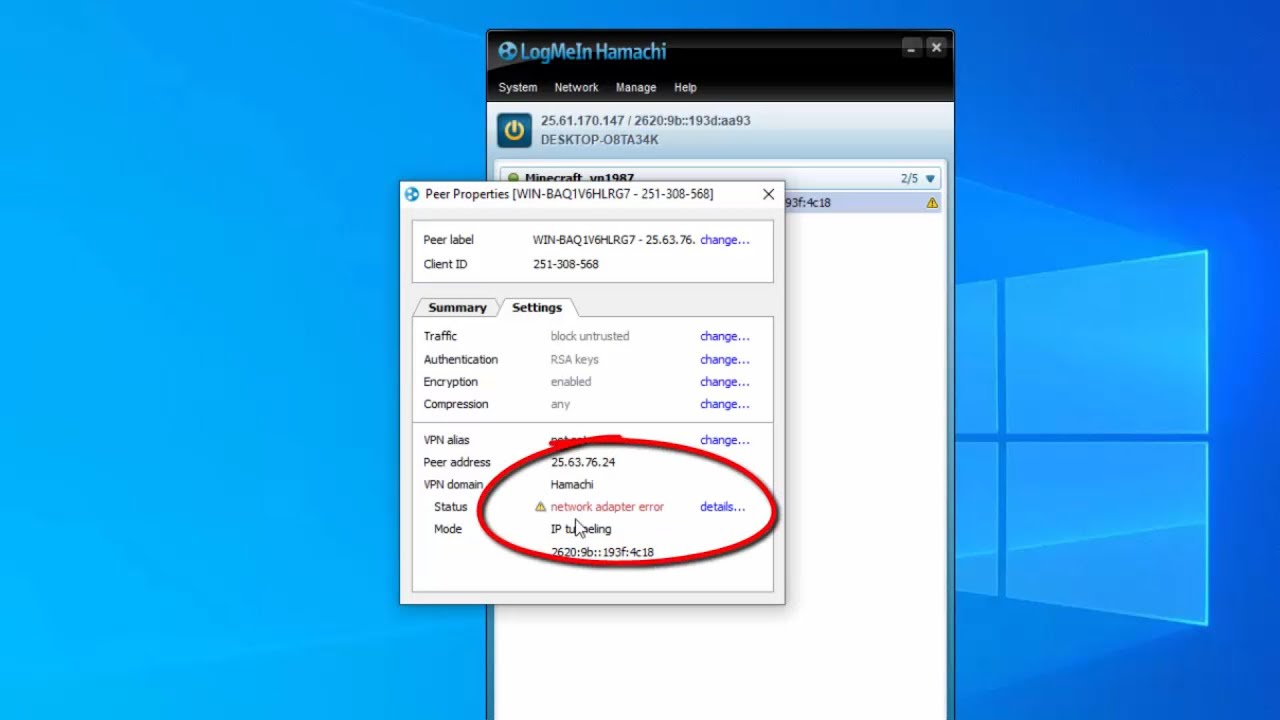The height and width of the screenshot is (720, 1280).
Task: Switch to the Settings tab
Action: 537,308
